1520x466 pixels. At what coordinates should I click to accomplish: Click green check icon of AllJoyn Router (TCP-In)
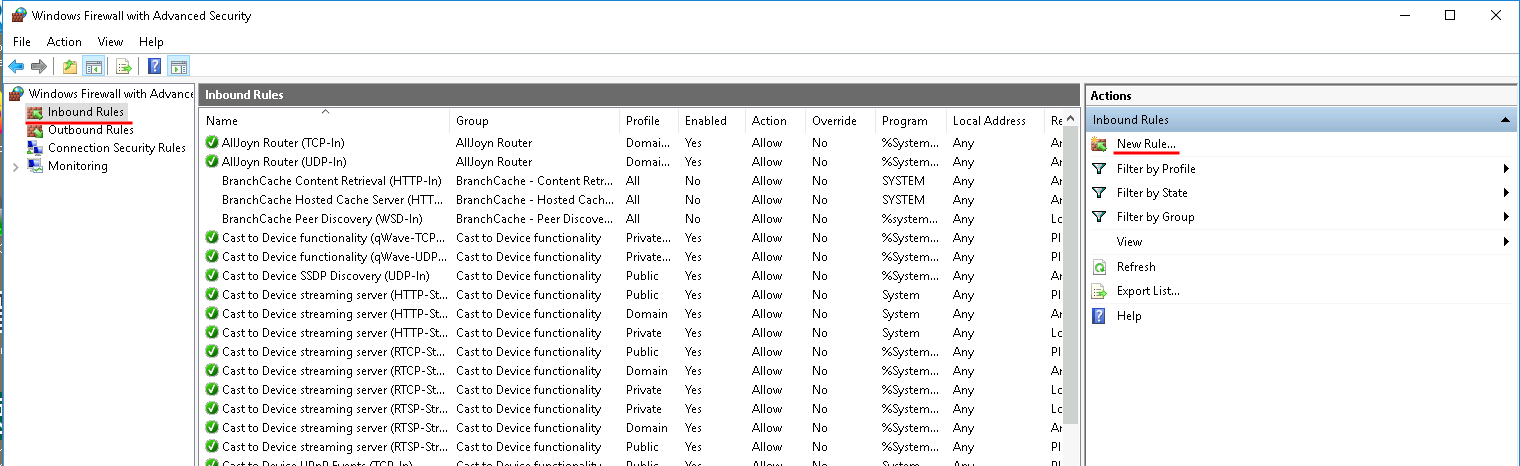click(212, 143)
